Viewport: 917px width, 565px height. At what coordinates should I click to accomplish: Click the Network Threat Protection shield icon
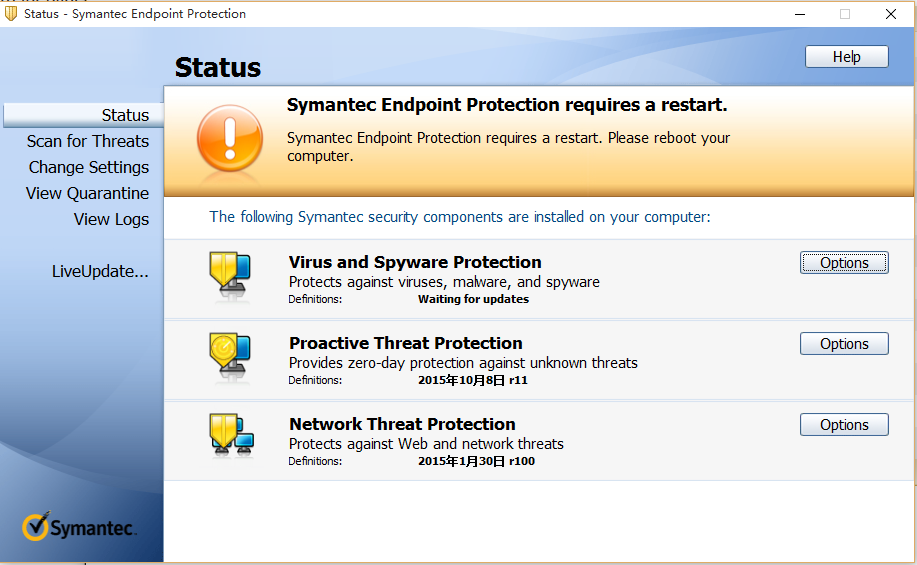point(230,438)
